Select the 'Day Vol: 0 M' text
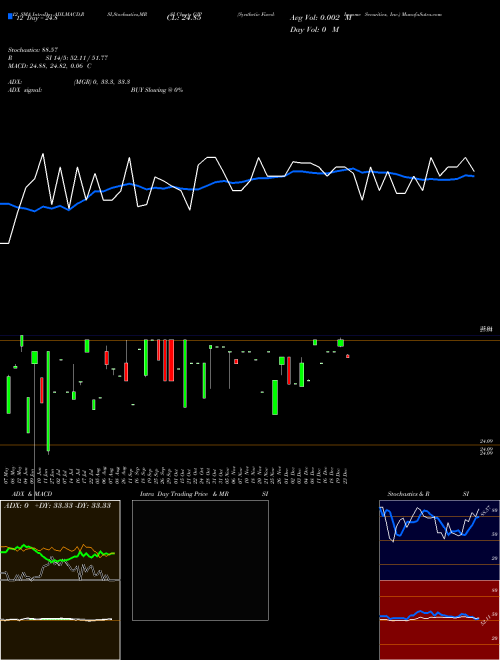Image resolution: width=500 pixels, height=660 pixels. (314, 29)
